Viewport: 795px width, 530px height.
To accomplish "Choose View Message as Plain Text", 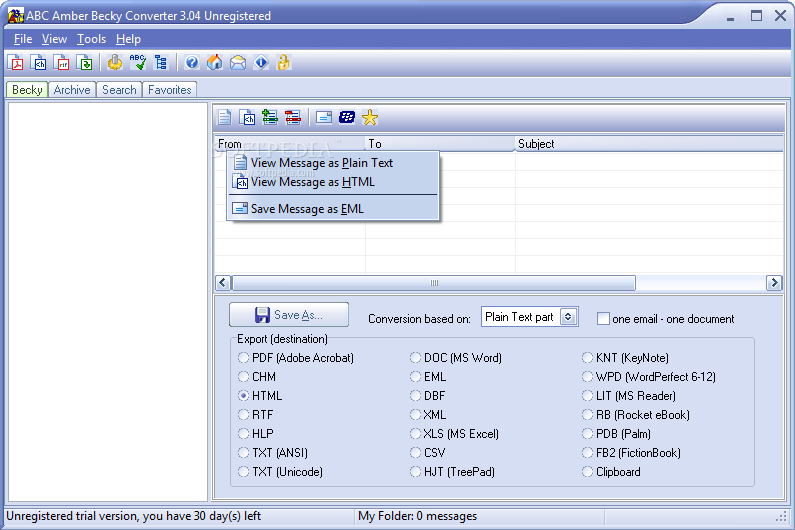I will (333, 163).
